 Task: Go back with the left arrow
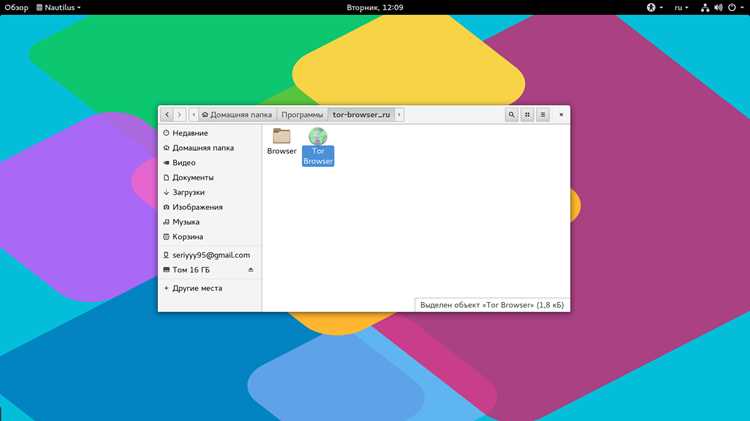167,115
